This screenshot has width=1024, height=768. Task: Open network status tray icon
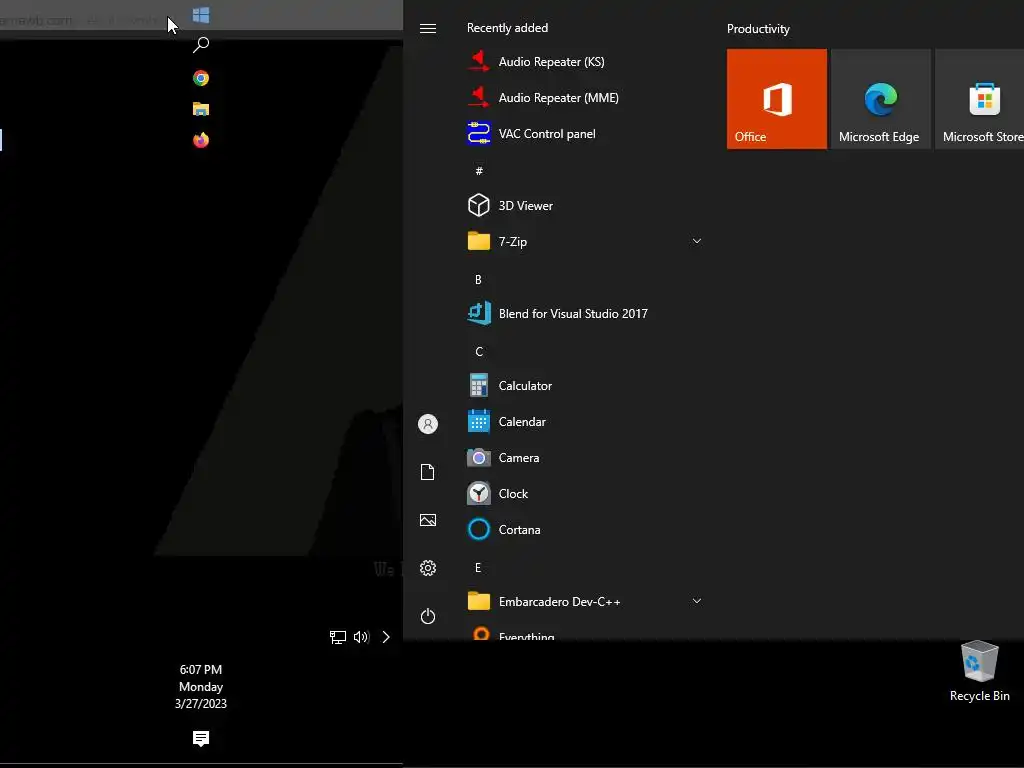tap(338, 637)
